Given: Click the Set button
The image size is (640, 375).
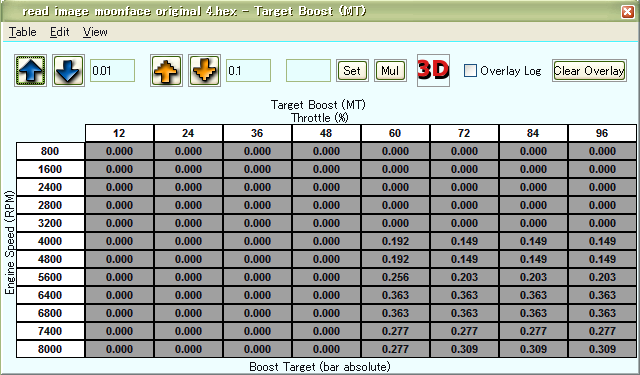Looking at the screenshot, I should click(352, 71).
